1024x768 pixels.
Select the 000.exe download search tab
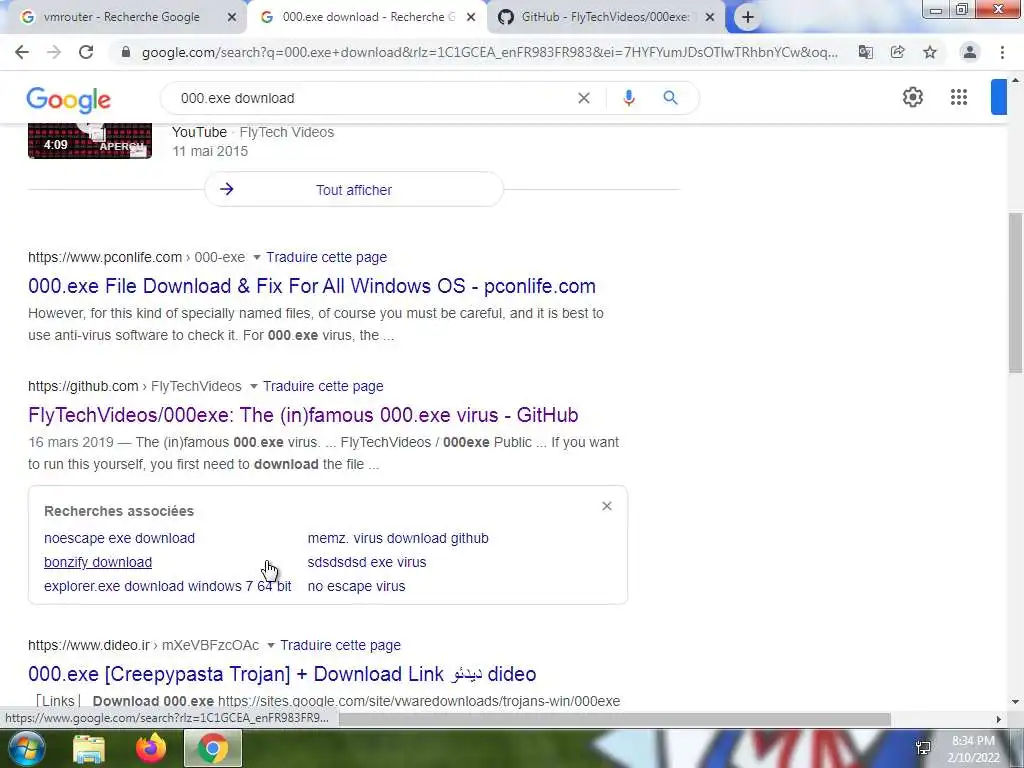tap(368, 17)
